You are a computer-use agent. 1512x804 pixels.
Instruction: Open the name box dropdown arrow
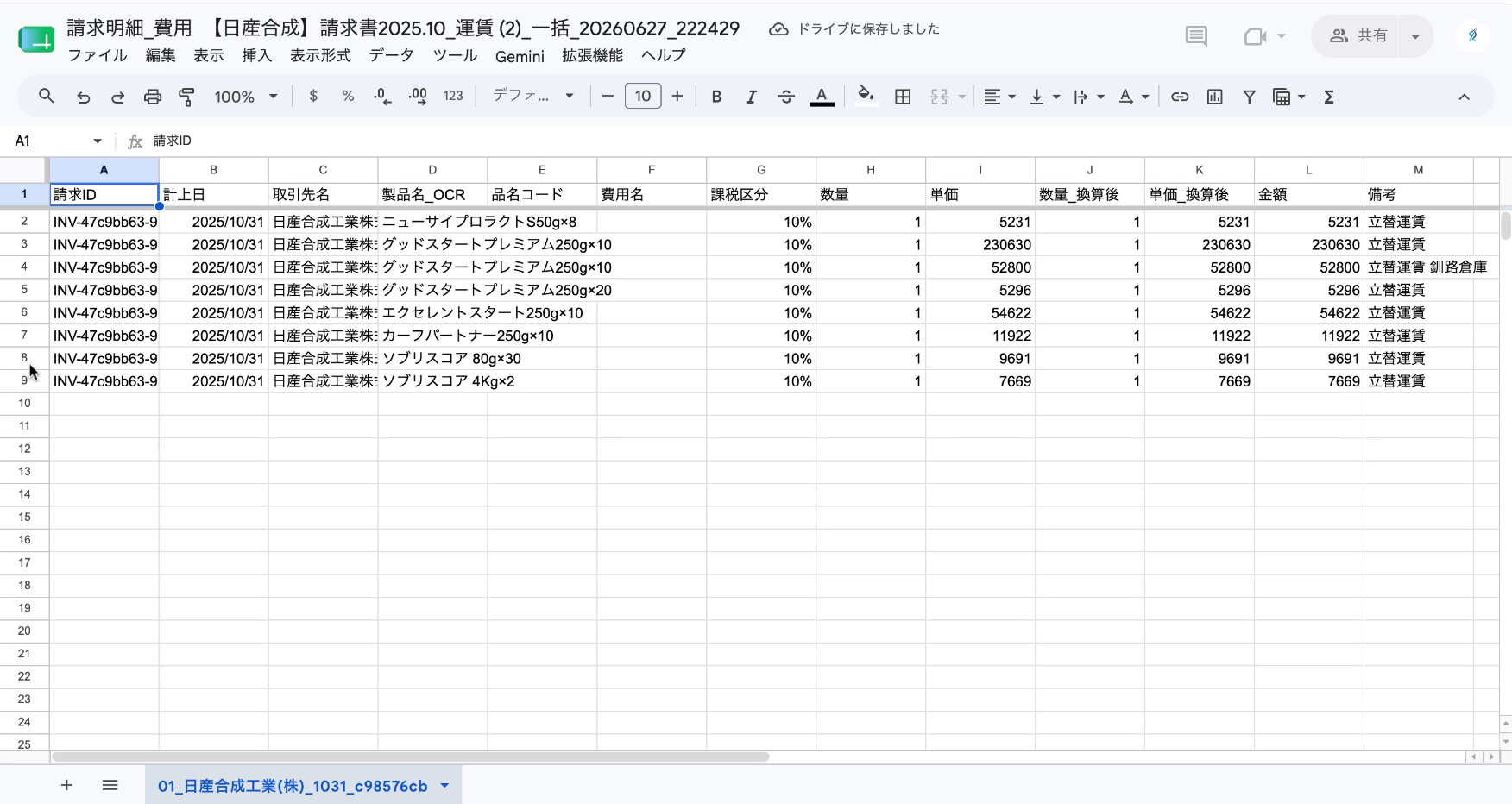tap(98, 141)
